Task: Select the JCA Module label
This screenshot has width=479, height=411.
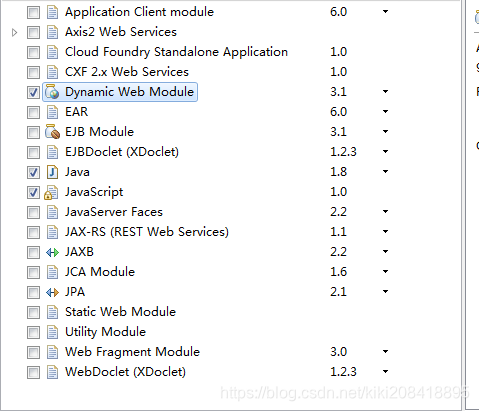Action: pyautogui.click(x=100, y=272)
